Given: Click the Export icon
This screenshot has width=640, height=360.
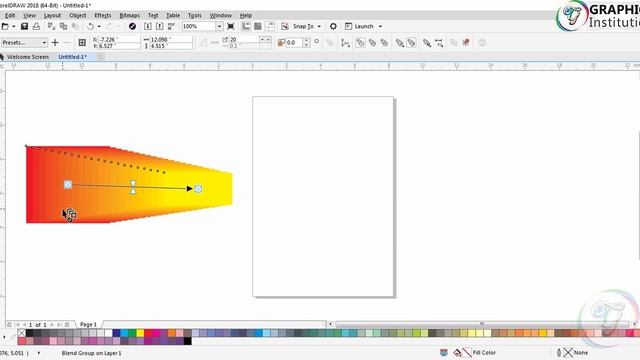Looking at the screenshot, I should point(160,26).
